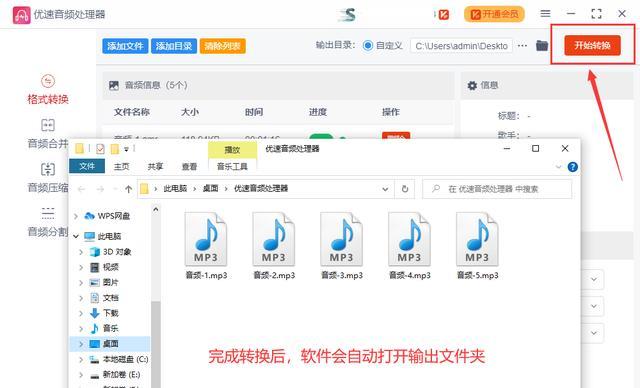Open the 文件 tab in Explorer ribbon
The image size is (640, 388).
(87, 166)
